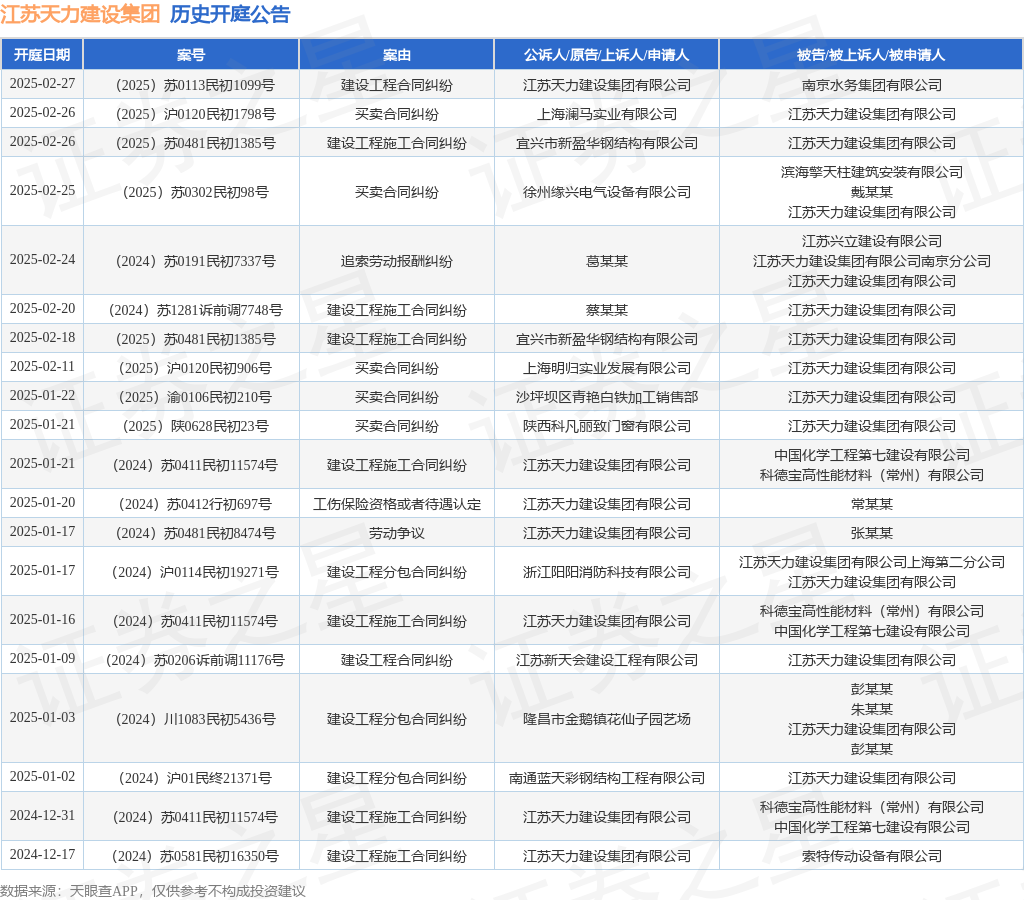
Task: Click case number (2024)苏0206诉前调11176号
Action: click(x=195, y=660)
